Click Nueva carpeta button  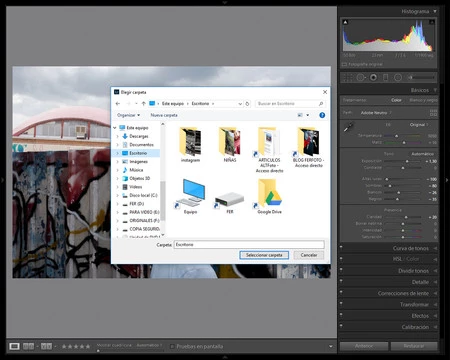tap(164, 115)
